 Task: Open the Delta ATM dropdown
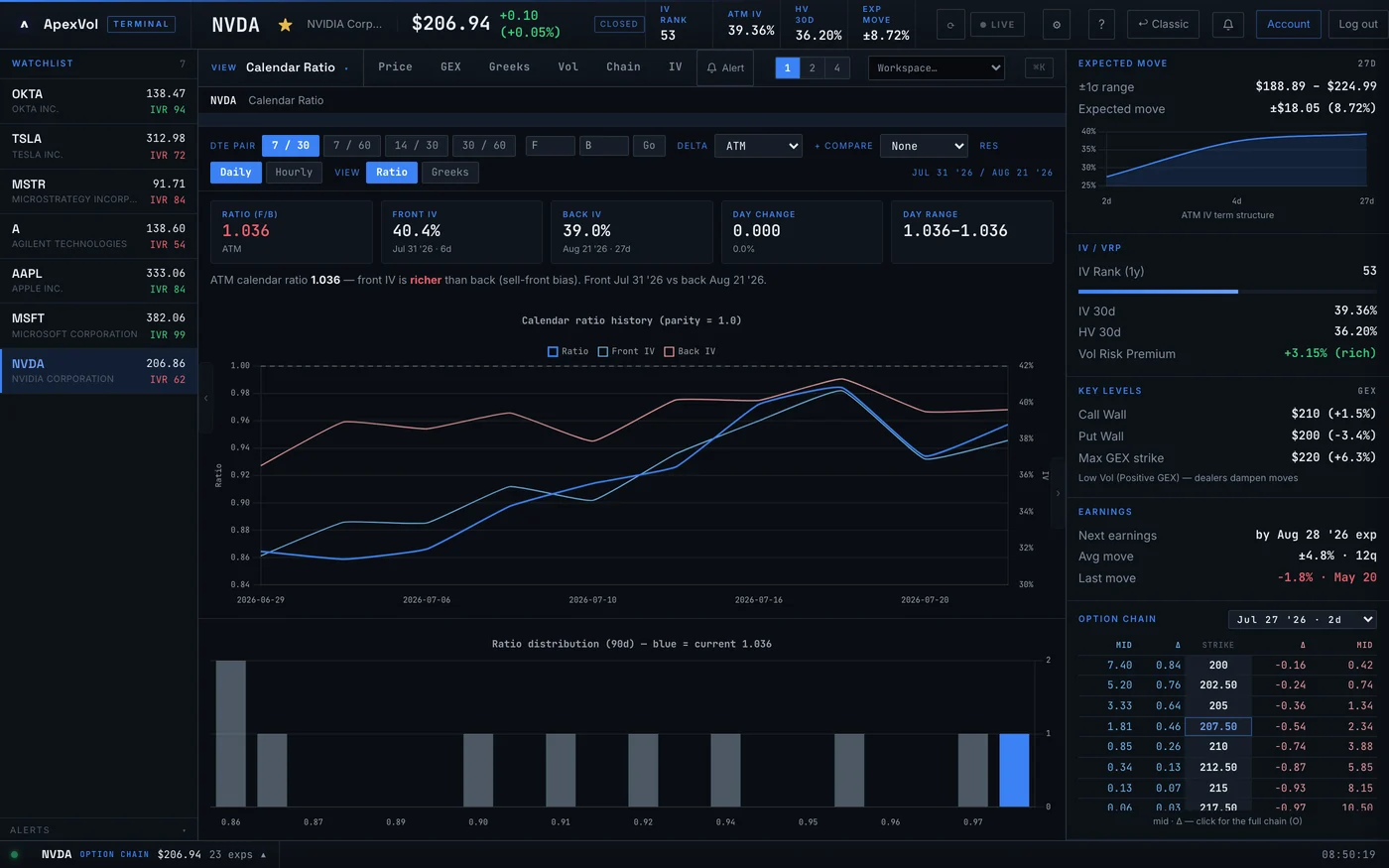pos(758,146)
